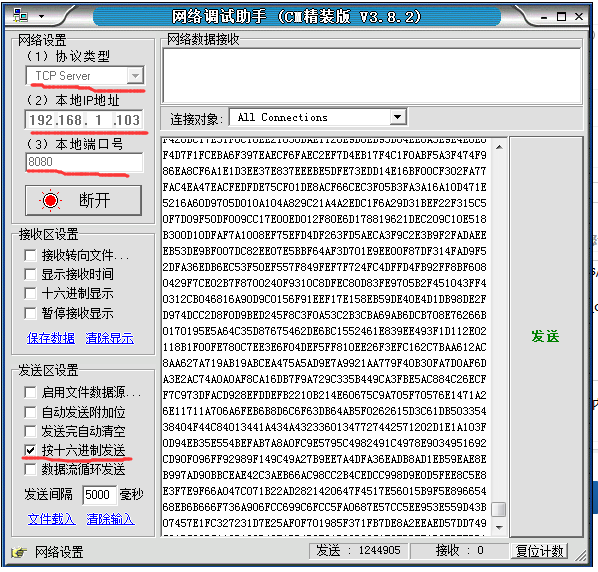The width and height of the screenshot is (598, 572).
Task: Click the window resize grip icon
Action: click(x=580, y=556)
